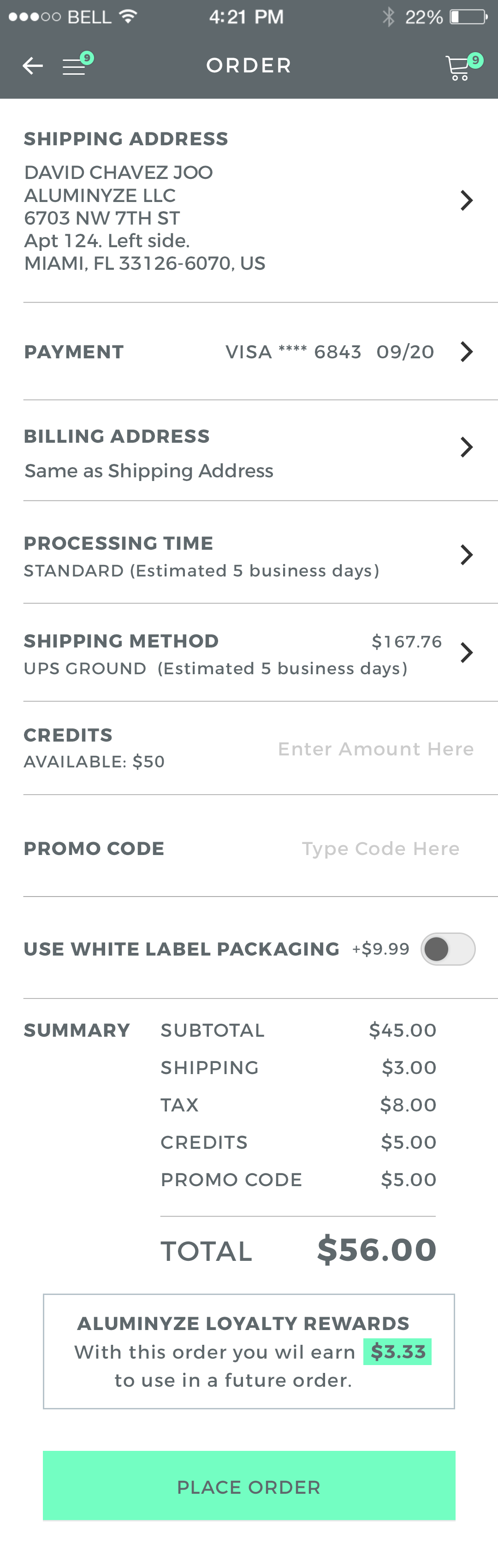Tap the Wi-Fi signal icon
The width and height of the screenshot is (498, 1568).
tap(128, 17)
